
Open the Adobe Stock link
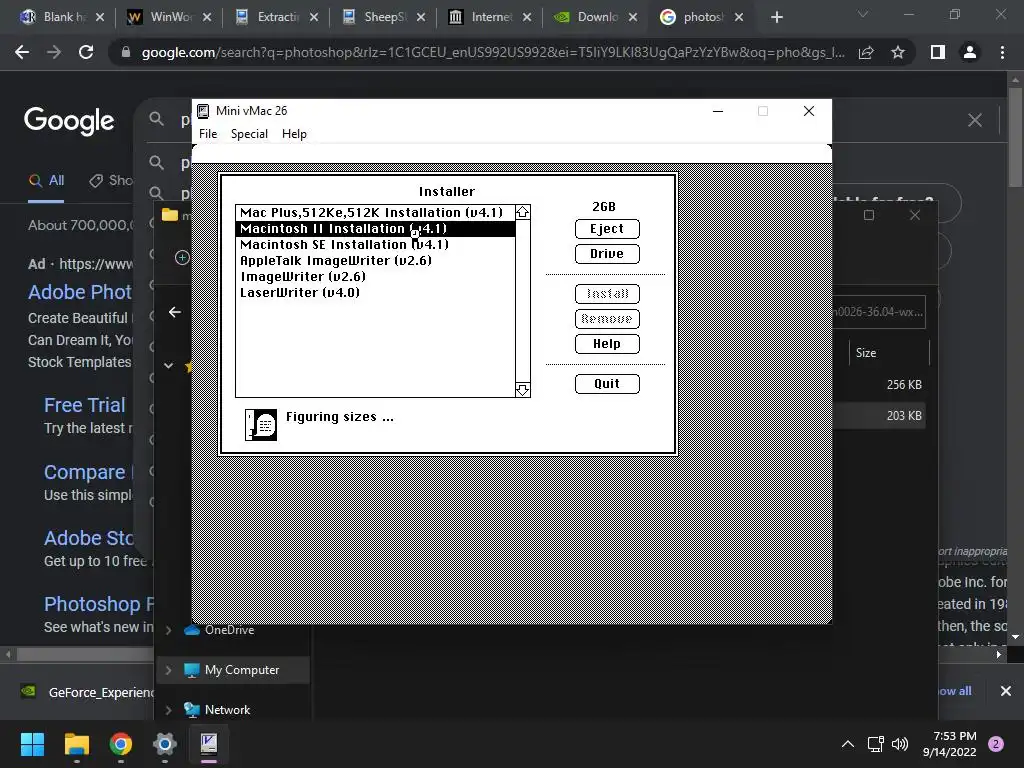(89, 538)
